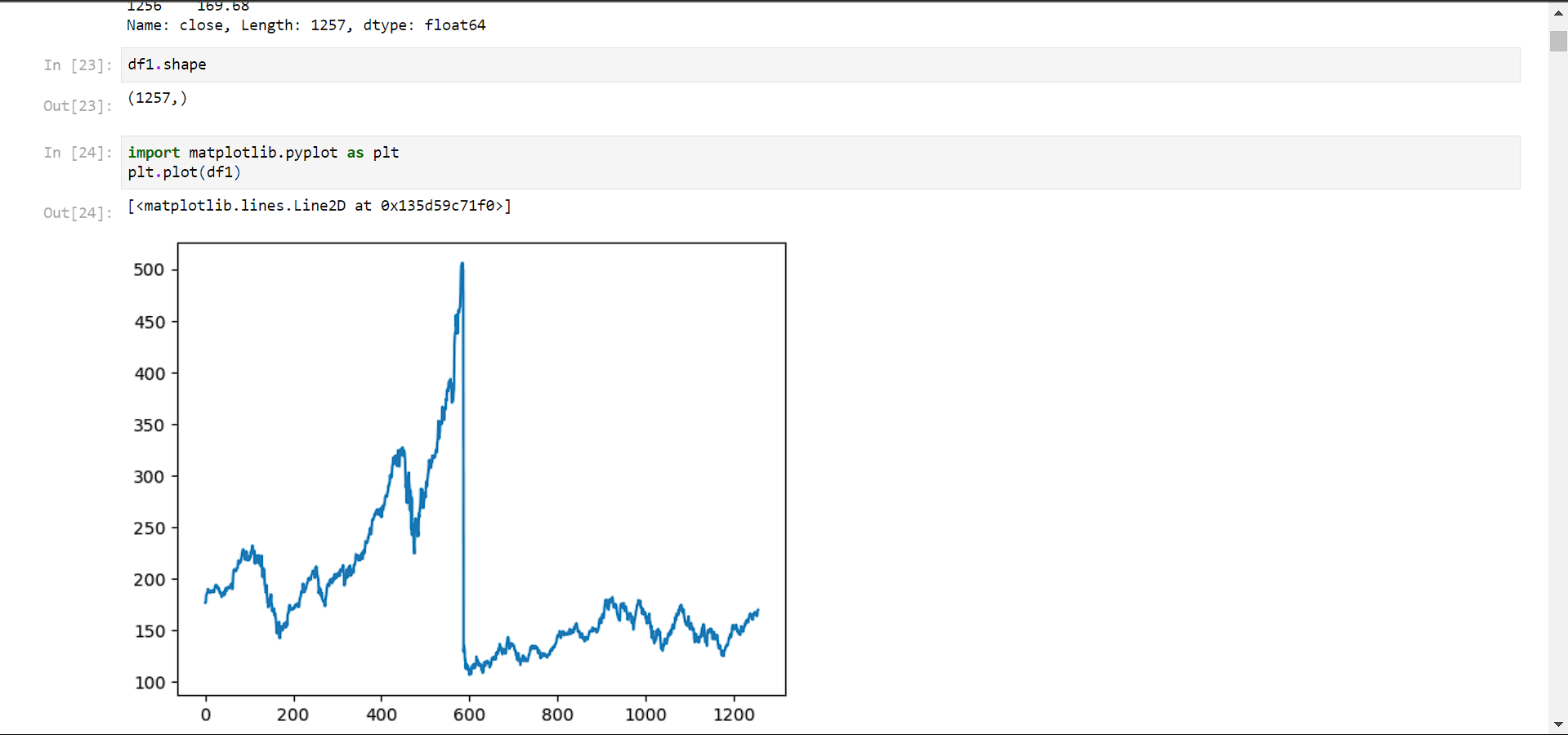This screenshot has width=1568, height=735.
Task: Click the scrollbar up arrow
Action: pyautogui.click(x=1558, y=13)
